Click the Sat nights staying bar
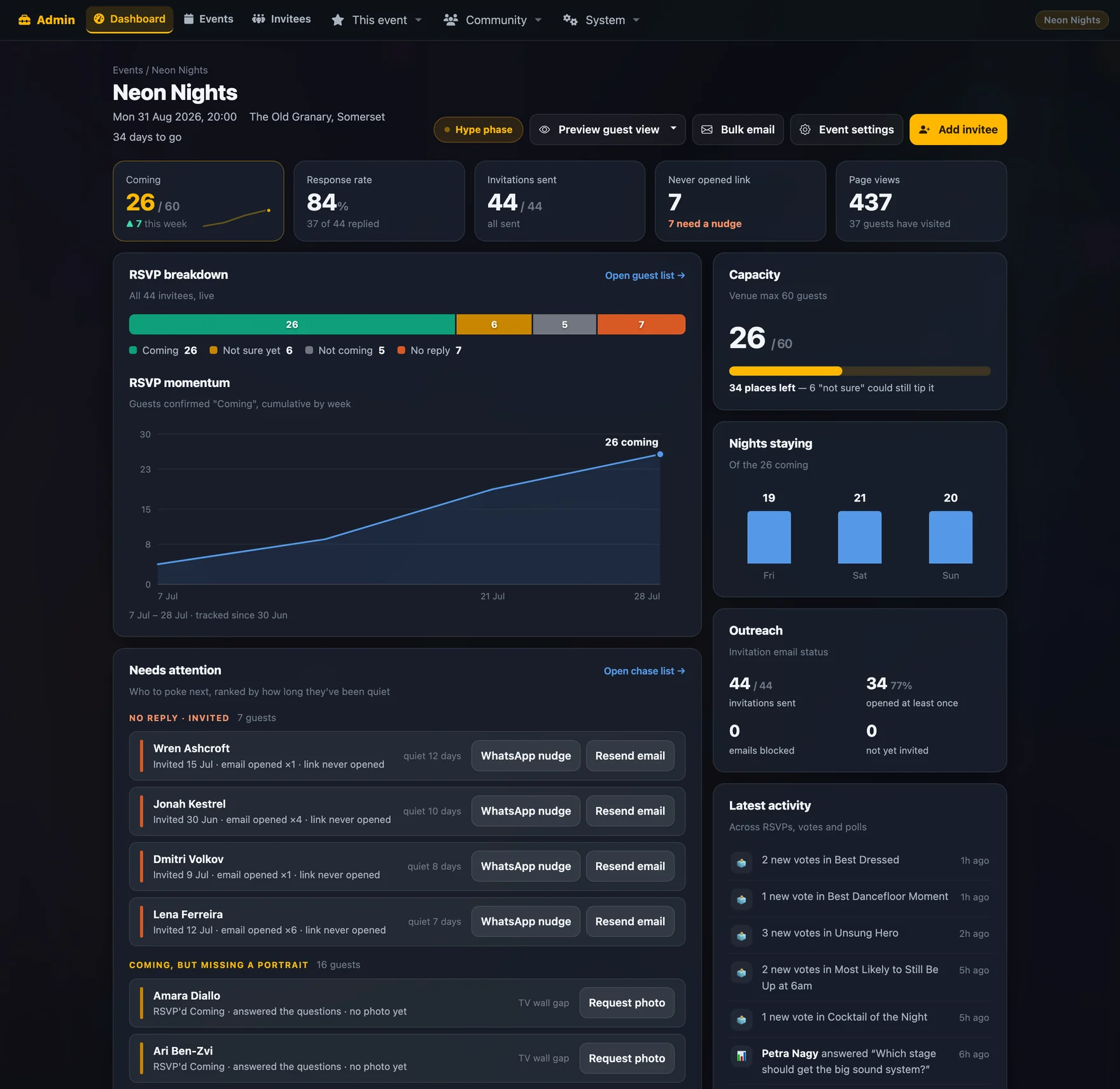This screenshot has height=1089, width=1120. (860, 537)
